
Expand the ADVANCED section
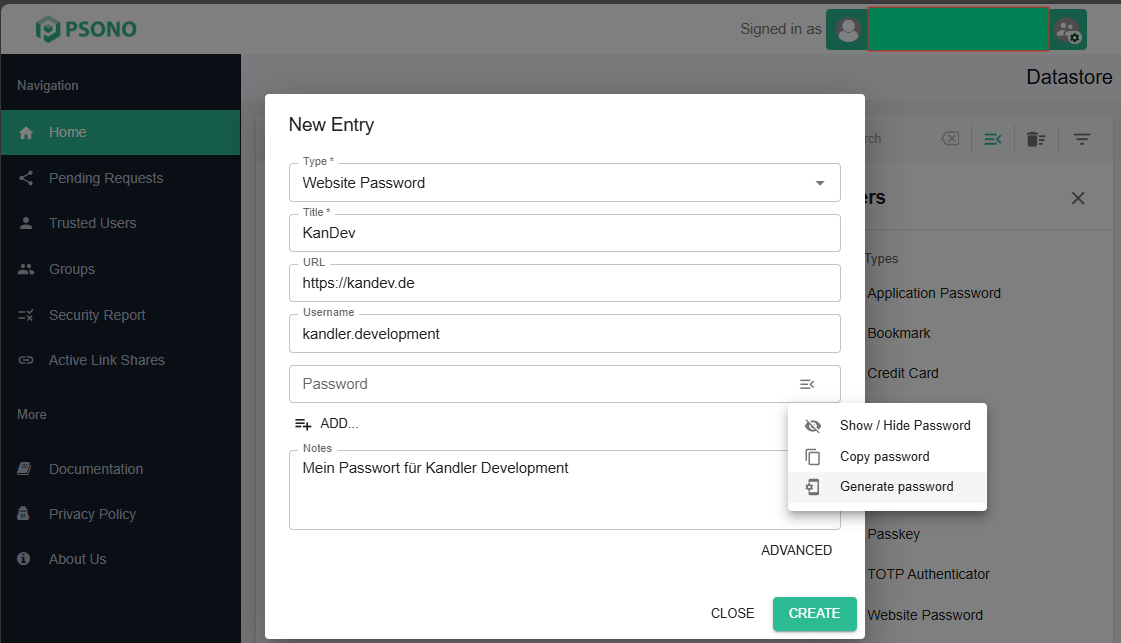[x=796, y=550]
